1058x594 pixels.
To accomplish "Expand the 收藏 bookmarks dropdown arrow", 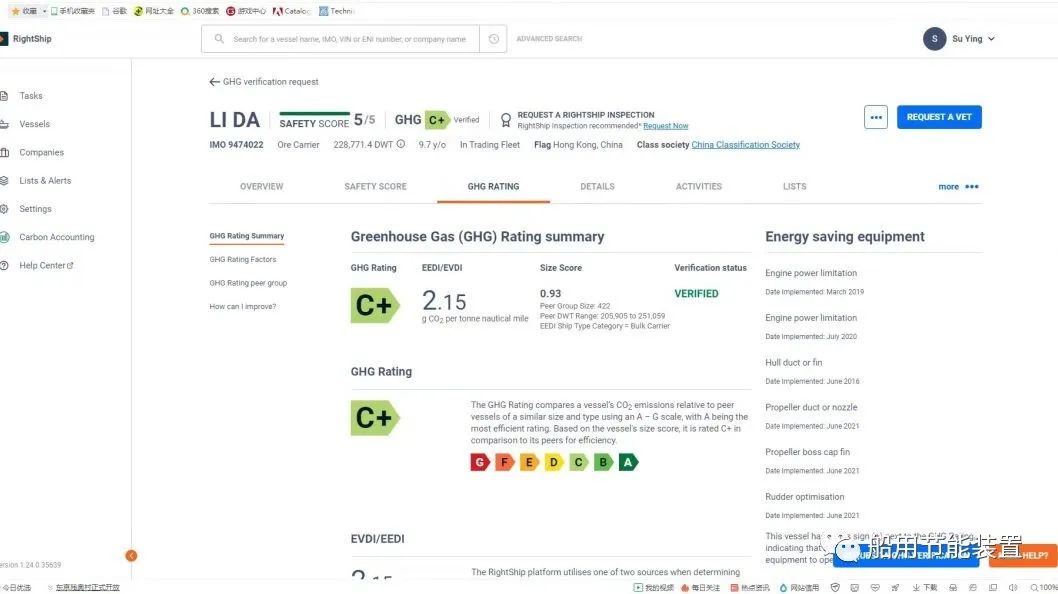I will point(45,11).
